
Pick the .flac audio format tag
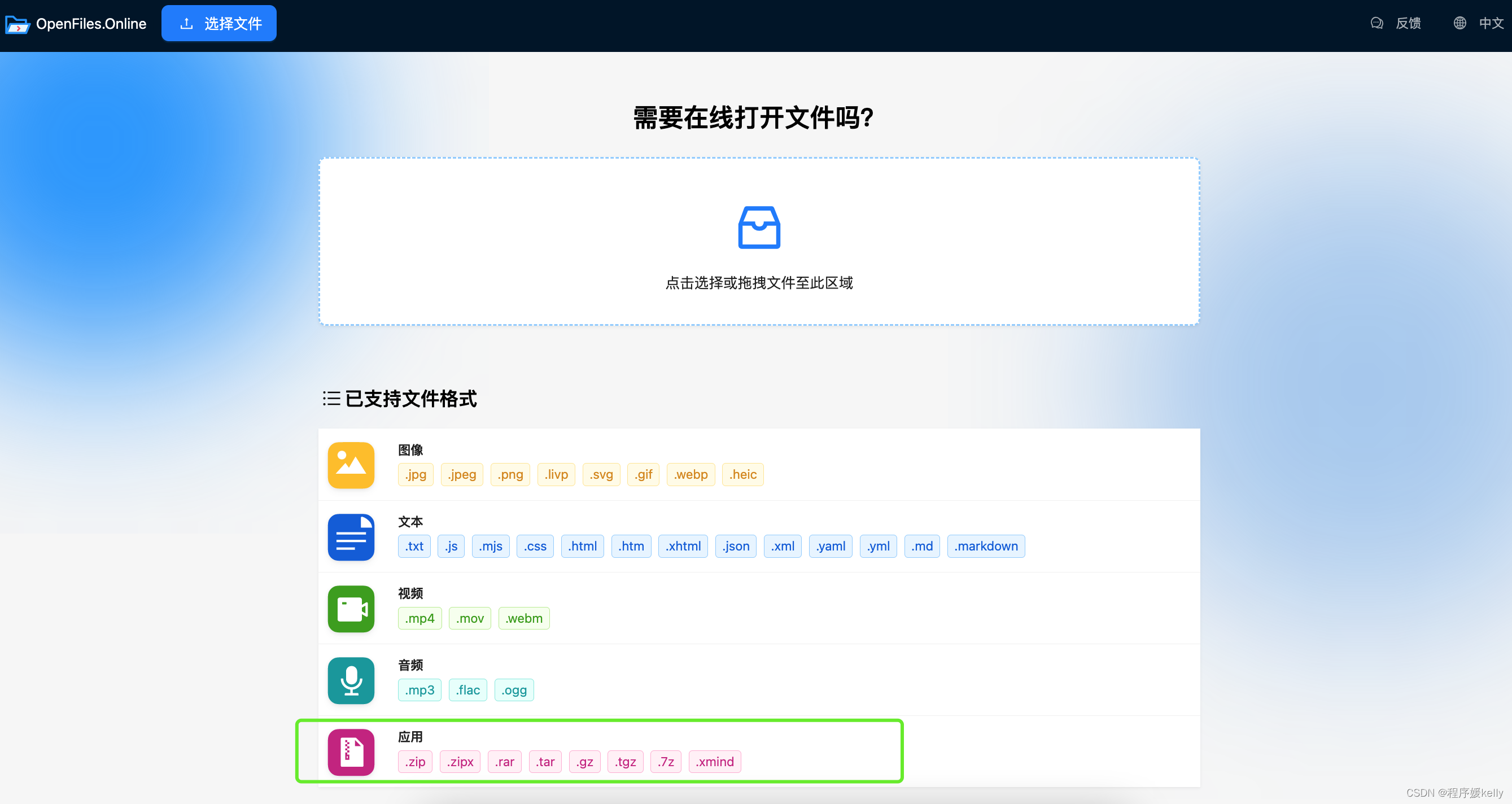pyautogui.click(x=467, y=689)
